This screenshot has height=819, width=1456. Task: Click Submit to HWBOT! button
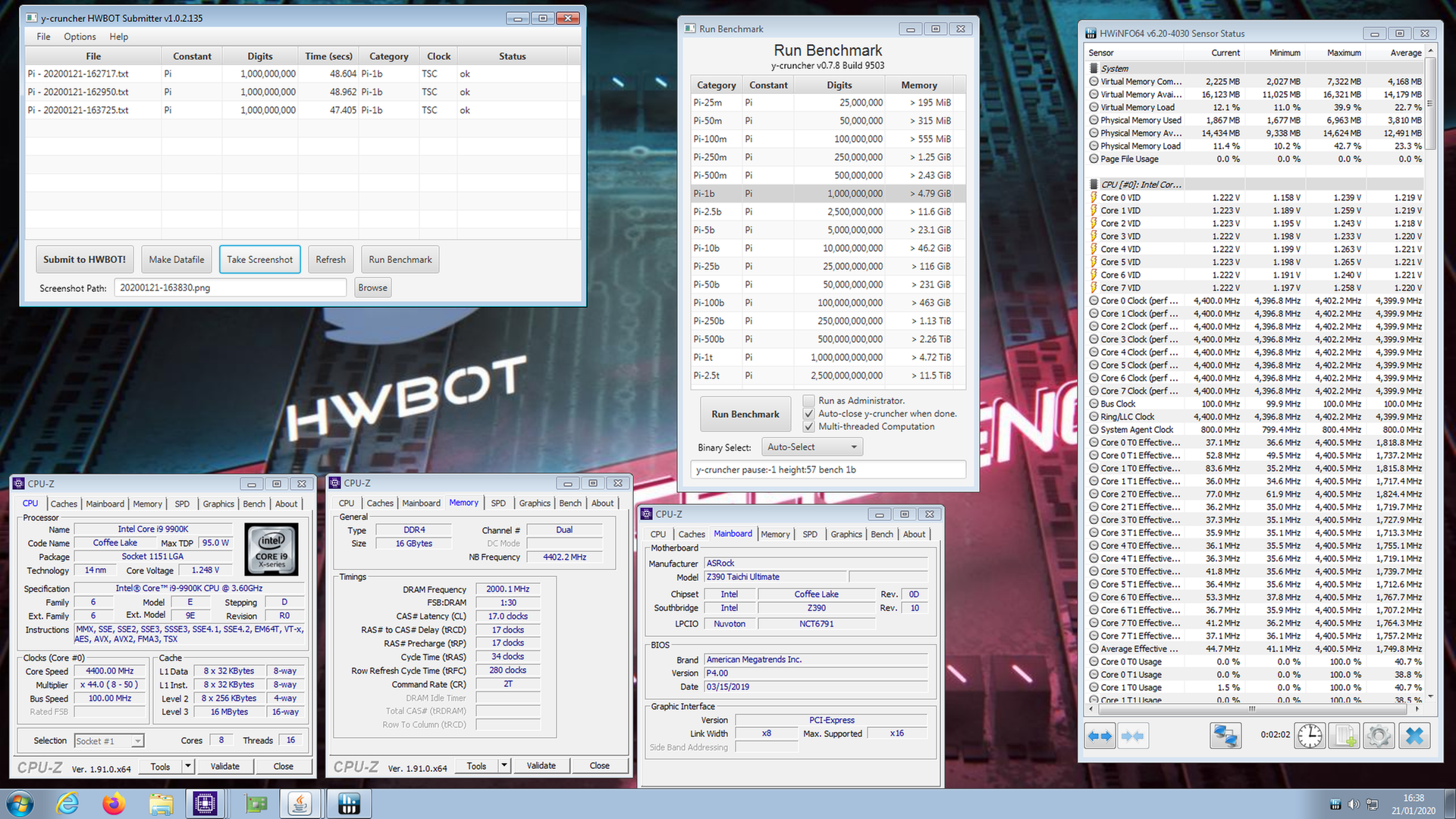click(x=84, y=259)
